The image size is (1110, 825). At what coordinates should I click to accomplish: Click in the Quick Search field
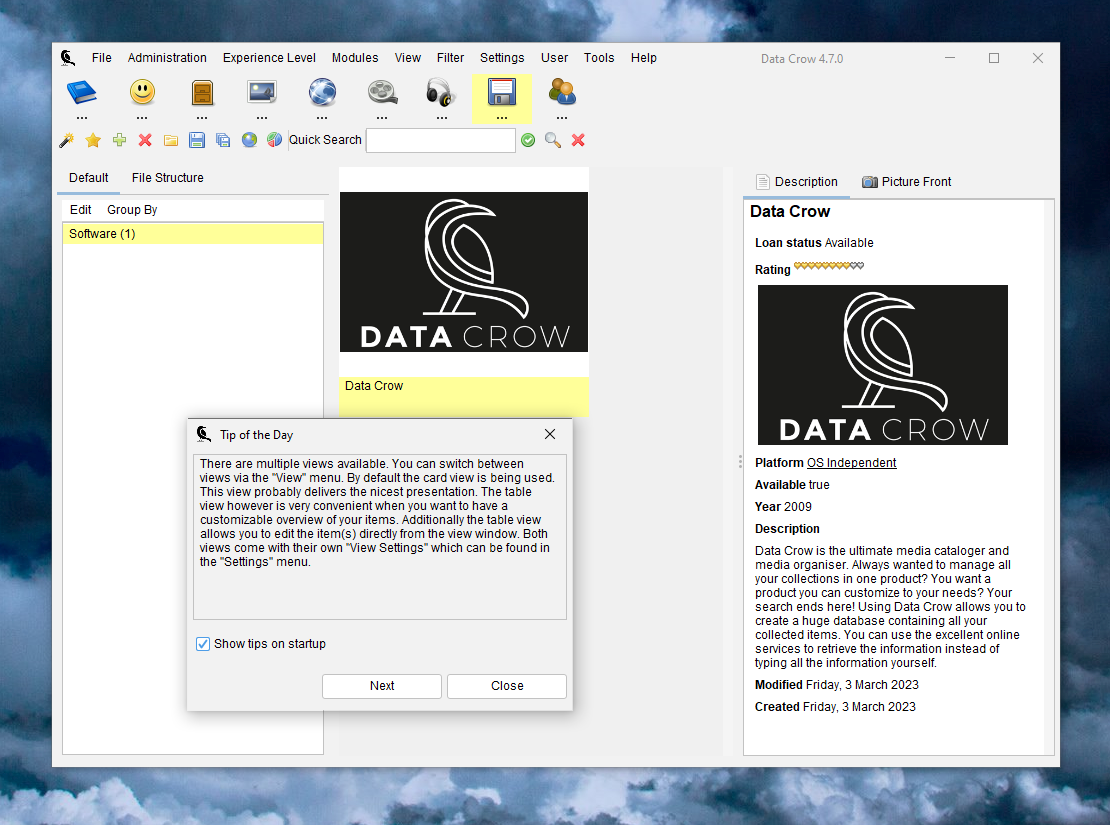point(441,140)
